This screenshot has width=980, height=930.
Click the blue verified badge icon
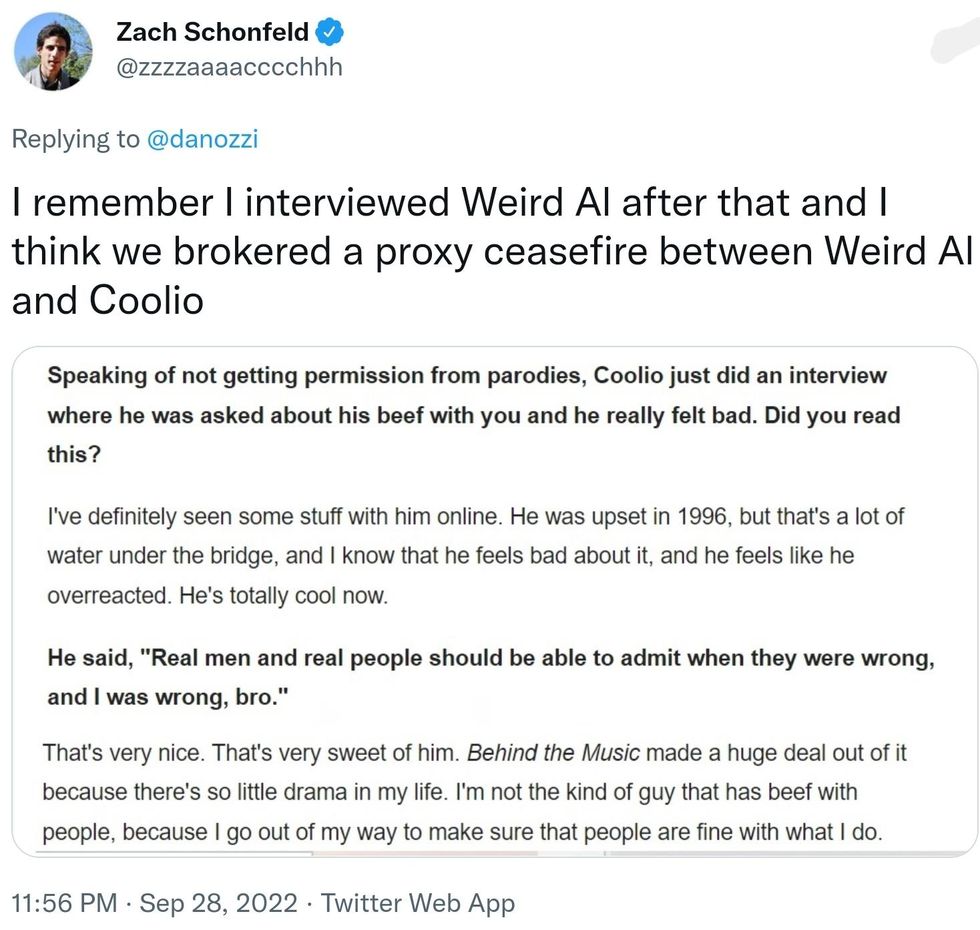tap(330, 32)
